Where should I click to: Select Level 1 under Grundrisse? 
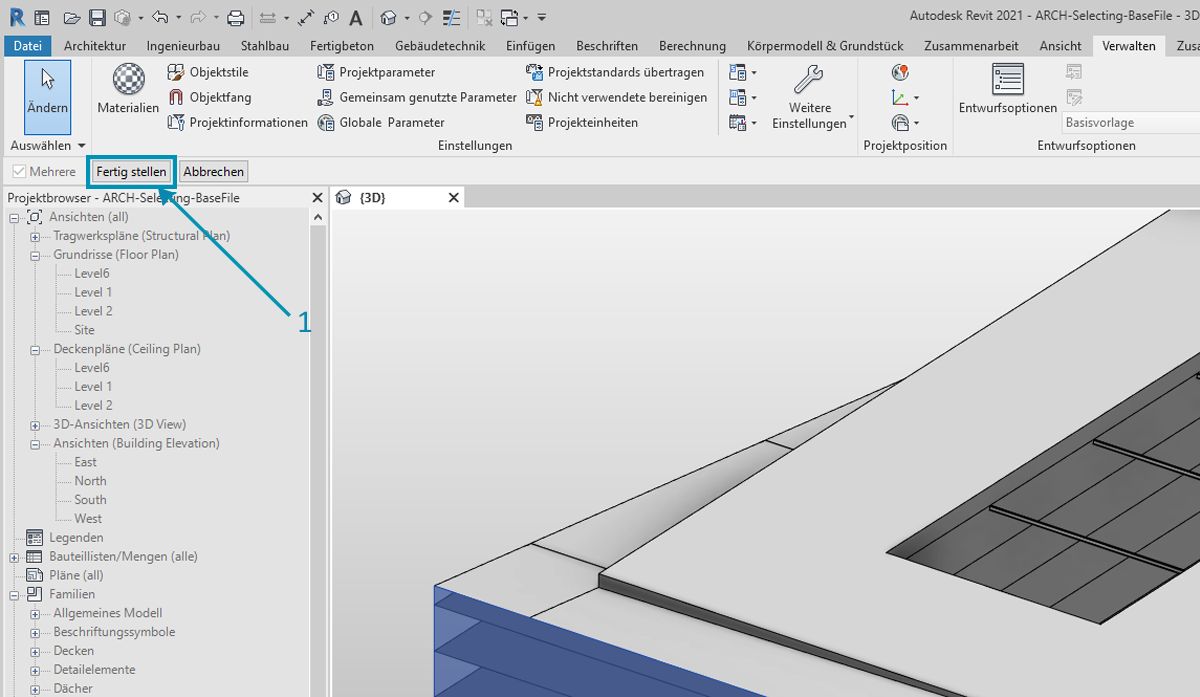[93, 292]
